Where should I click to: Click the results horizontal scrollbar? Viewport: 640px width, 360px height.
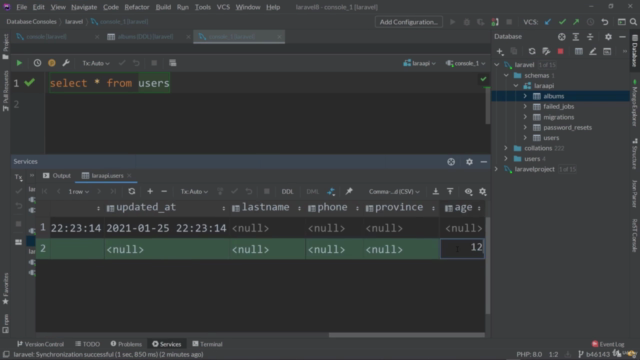point(407,335)
